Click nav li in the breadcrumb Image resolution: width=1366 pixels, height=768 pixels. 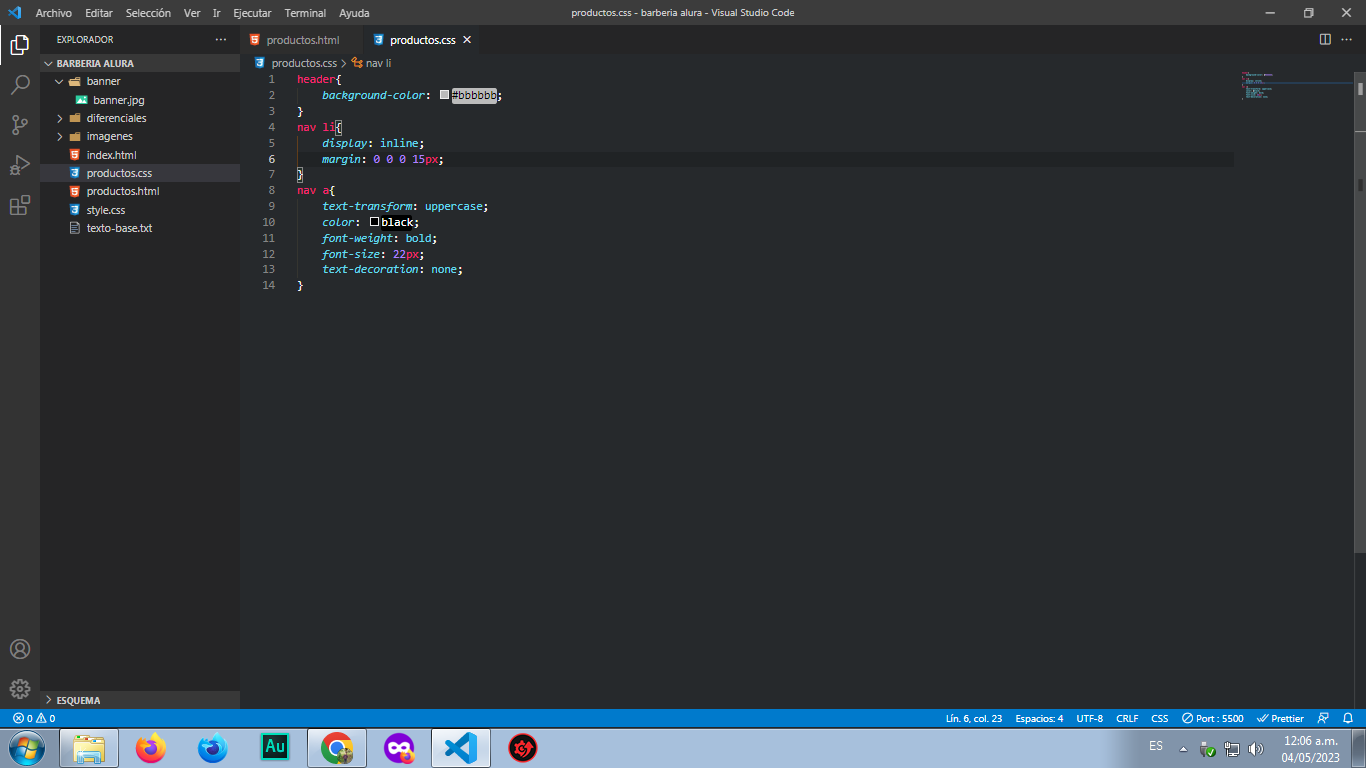(x=378, y=63)
